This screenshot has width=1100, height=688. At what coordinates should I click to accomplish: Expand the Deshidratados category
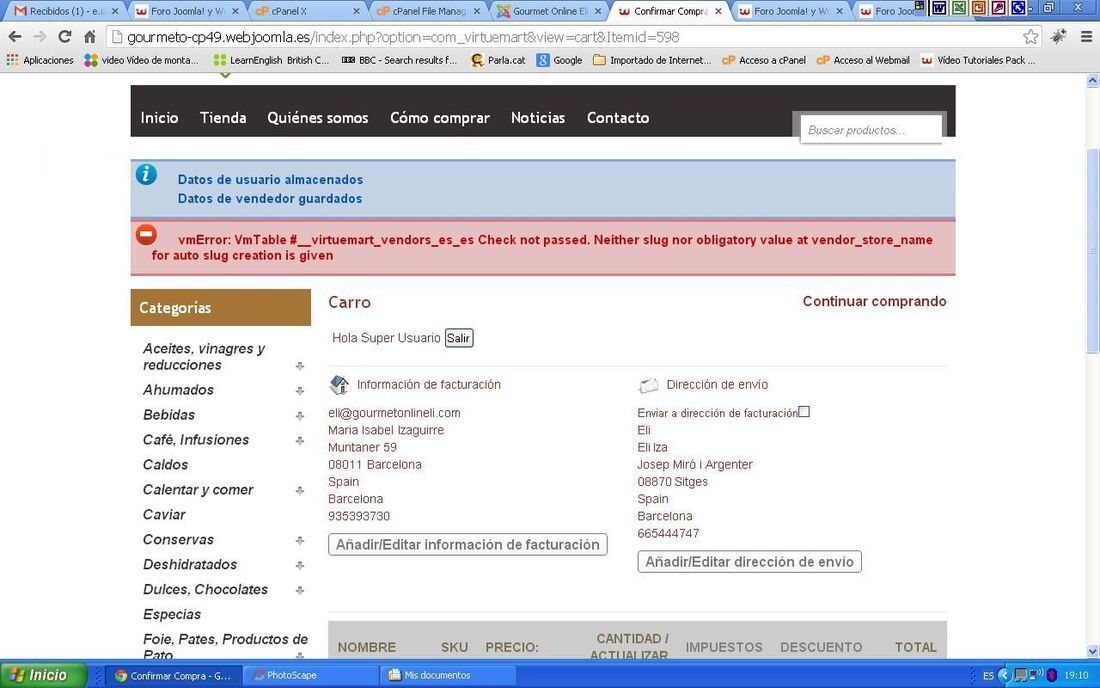click(x=300, y=565)
